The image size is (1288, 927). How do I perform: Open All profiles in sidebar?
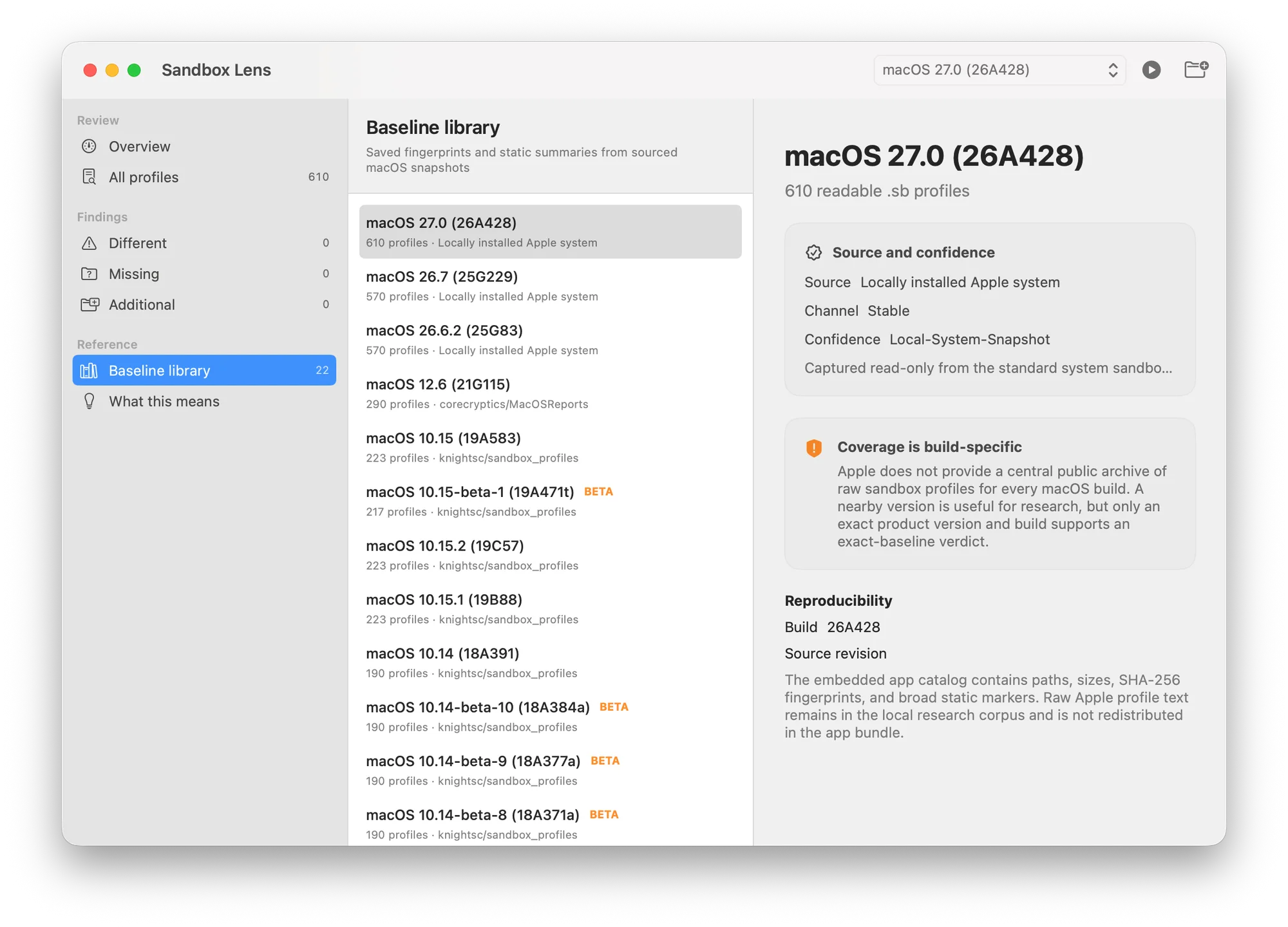(x=204, y=177)
